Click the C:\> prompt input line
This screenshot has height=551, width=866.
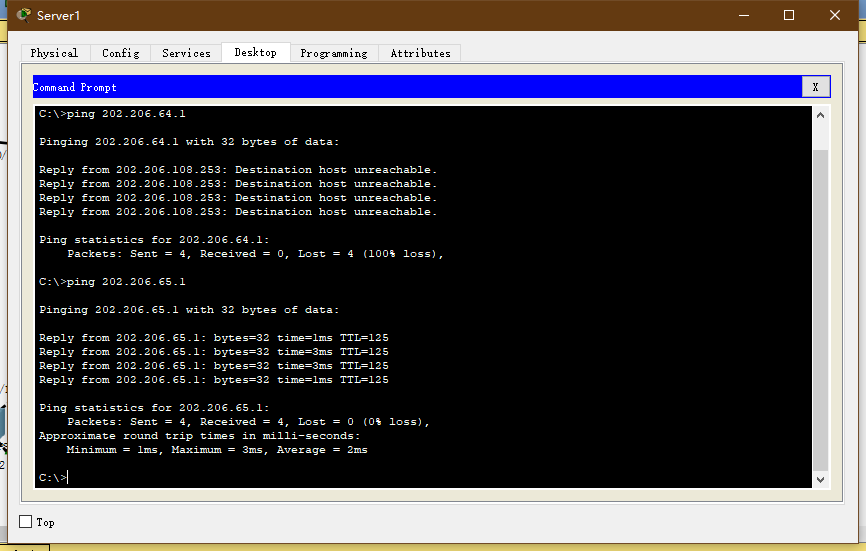(x=53, y=478)
